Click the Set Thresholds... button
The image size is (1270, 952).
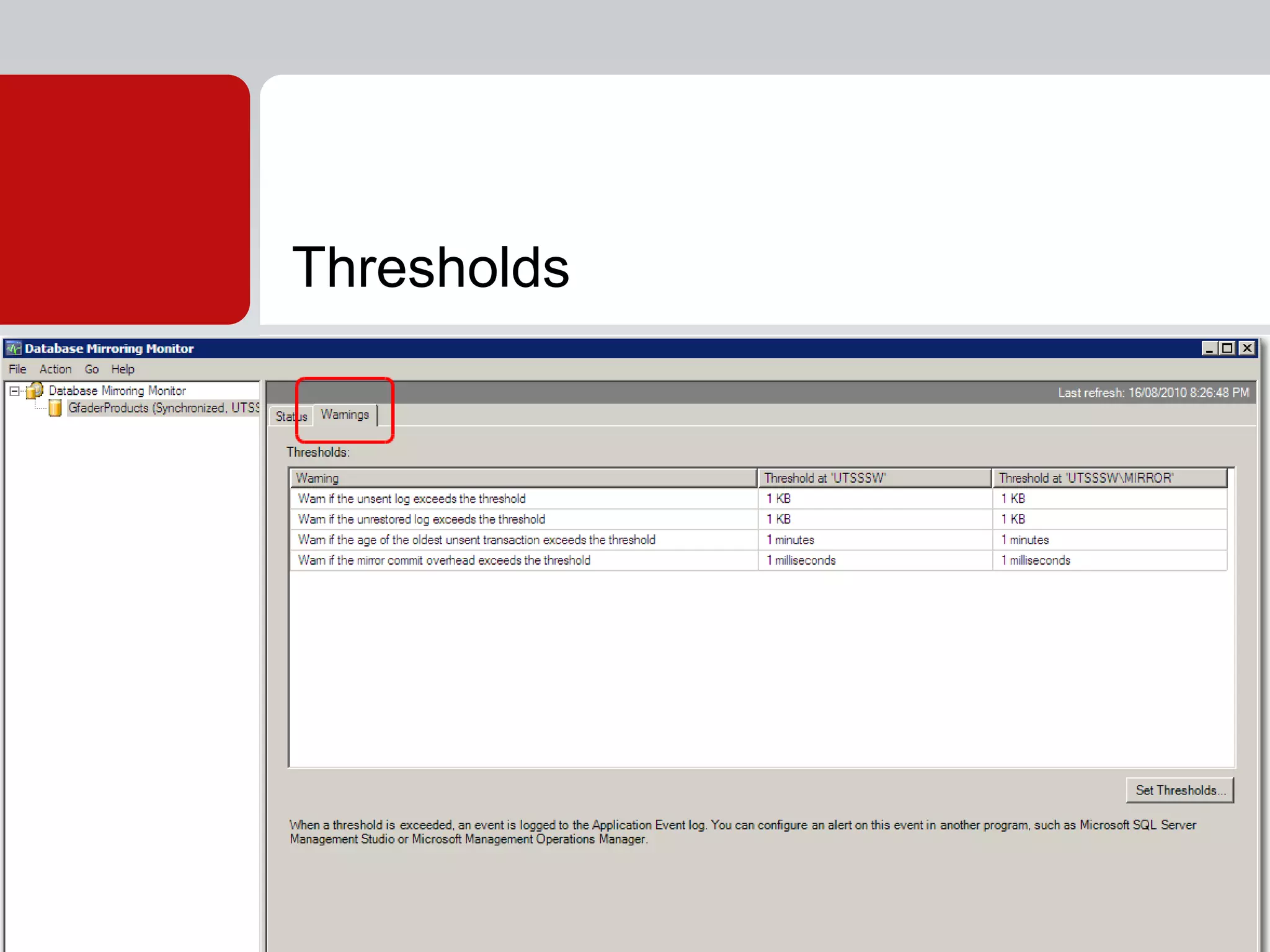(1180, 790)
